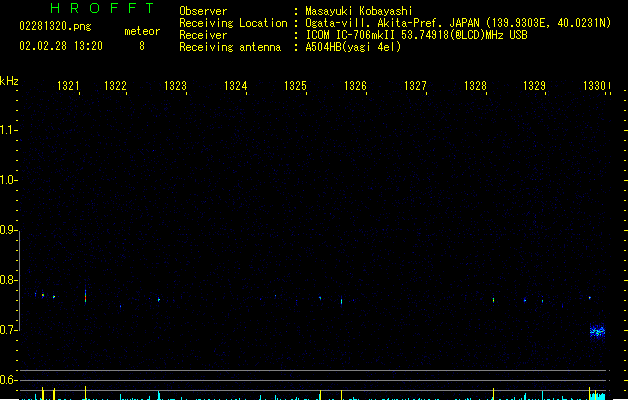The width and height of the screenshot is (629, 400).
Task: Select the file name 02281320.png
Action: (x=55, y=26)
